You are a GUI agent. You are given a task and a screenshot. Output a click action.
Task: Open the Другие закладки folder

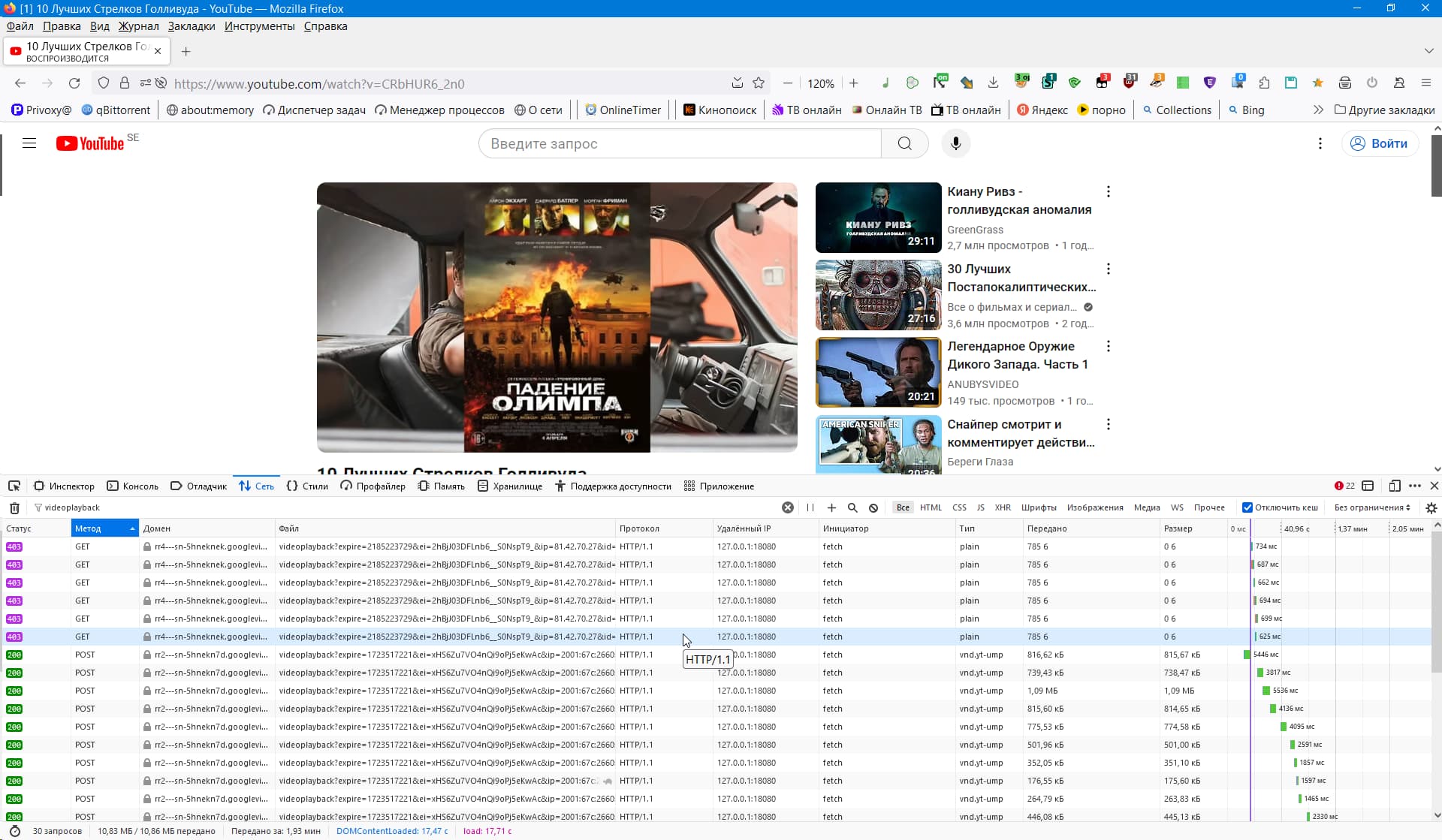tap(1384, 110)
